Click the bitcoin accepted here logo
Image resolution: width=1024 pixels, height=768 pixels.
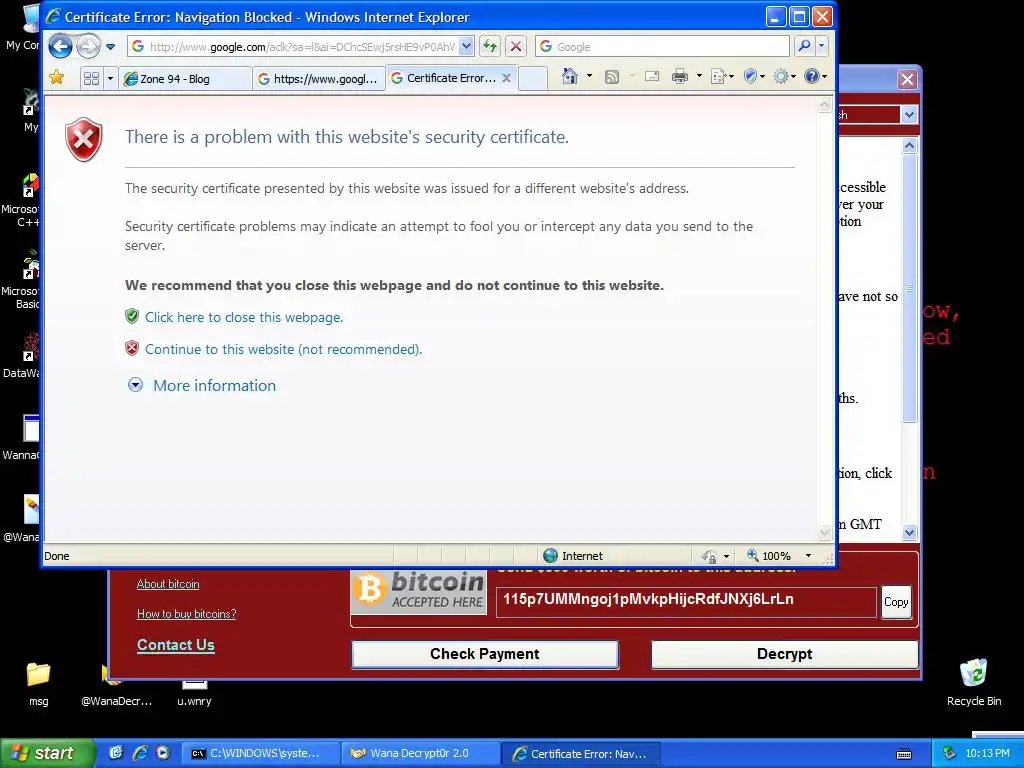tap(419, 592)
